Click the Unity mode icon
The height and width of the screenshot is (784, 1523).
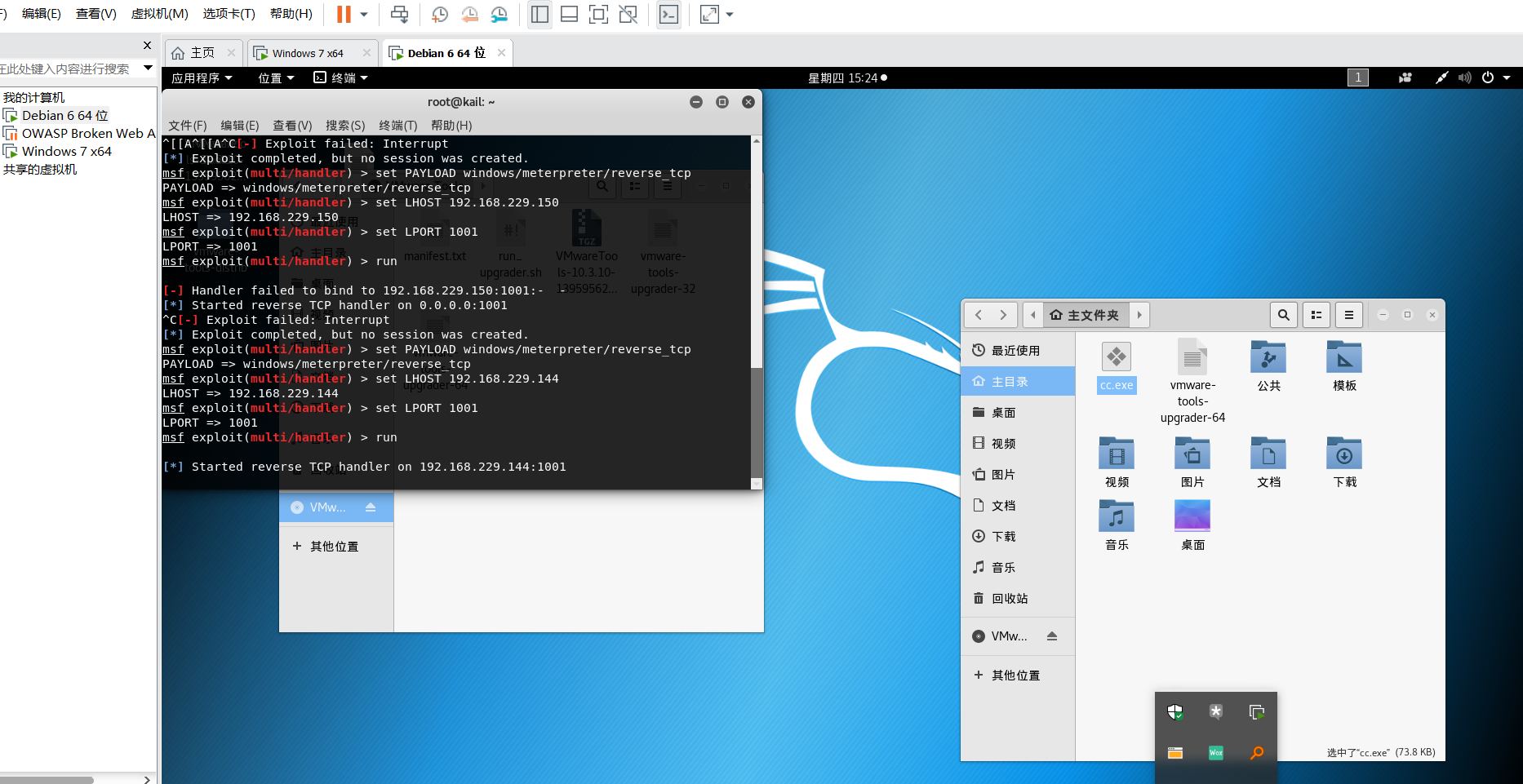(x=628, y=14)
